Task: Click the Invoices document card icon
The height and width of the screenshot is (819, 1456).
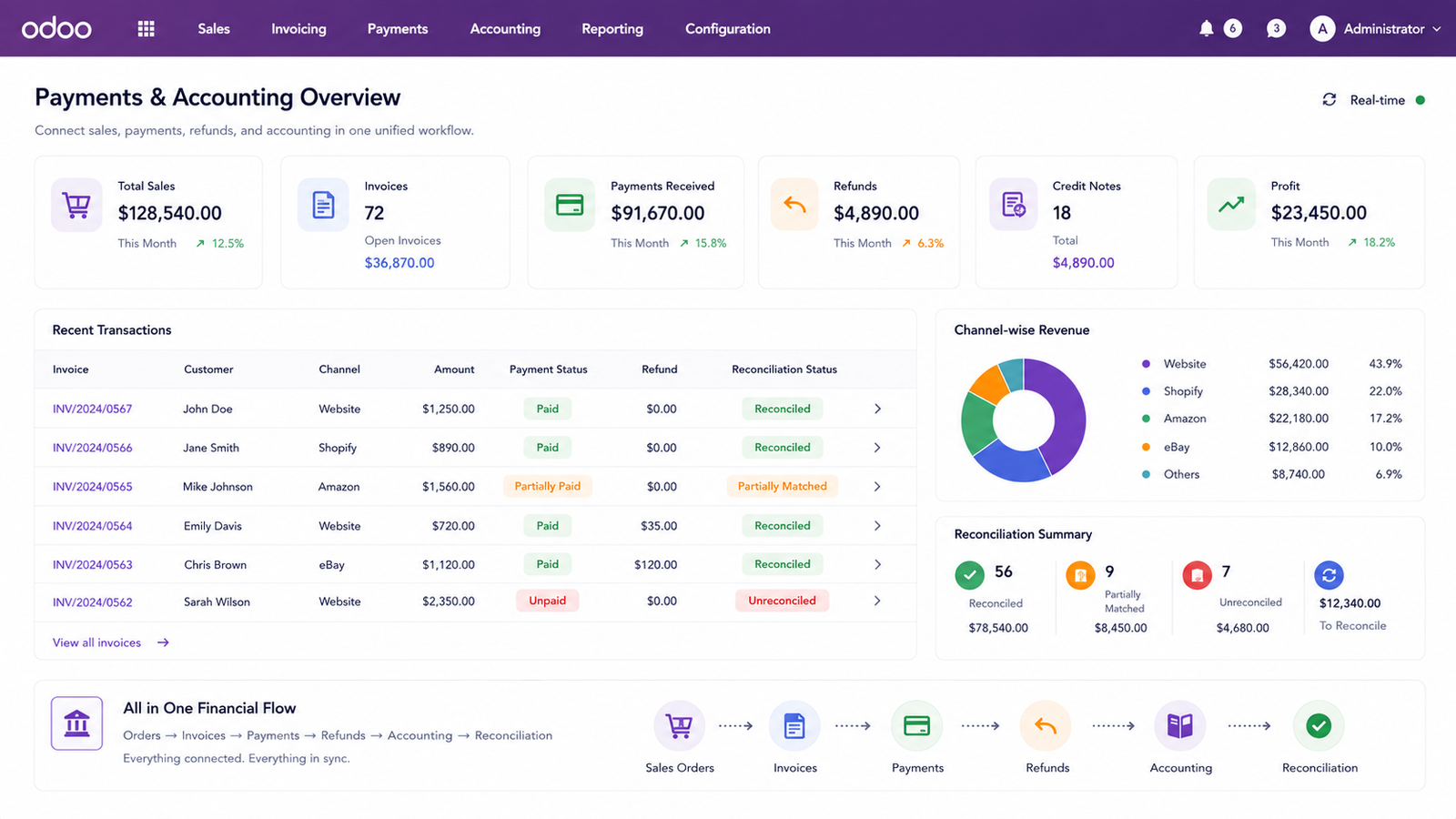Action: 323,205
